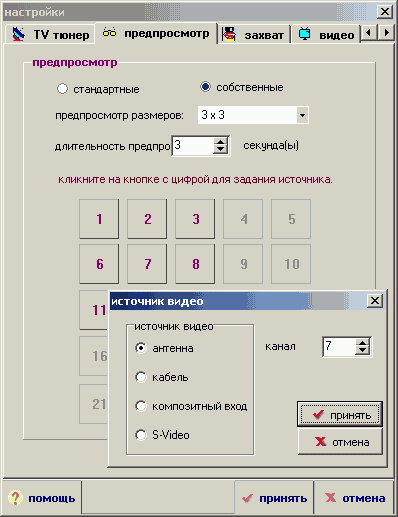Click the question mark help icon
398x517 pixels.
(x=15, y=498)
